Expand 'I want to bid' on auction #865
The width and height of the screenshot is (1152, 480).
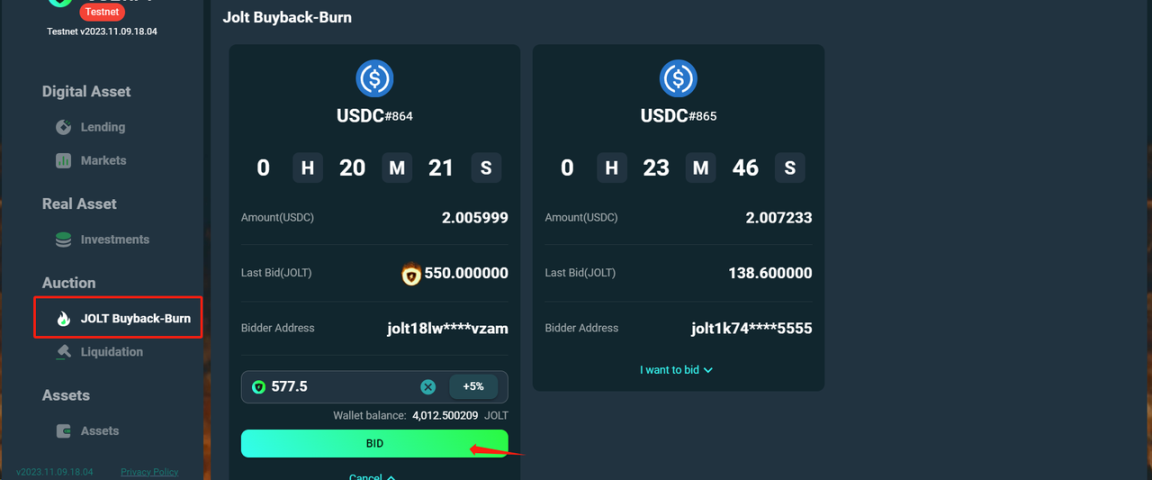(x=676, y=370)
